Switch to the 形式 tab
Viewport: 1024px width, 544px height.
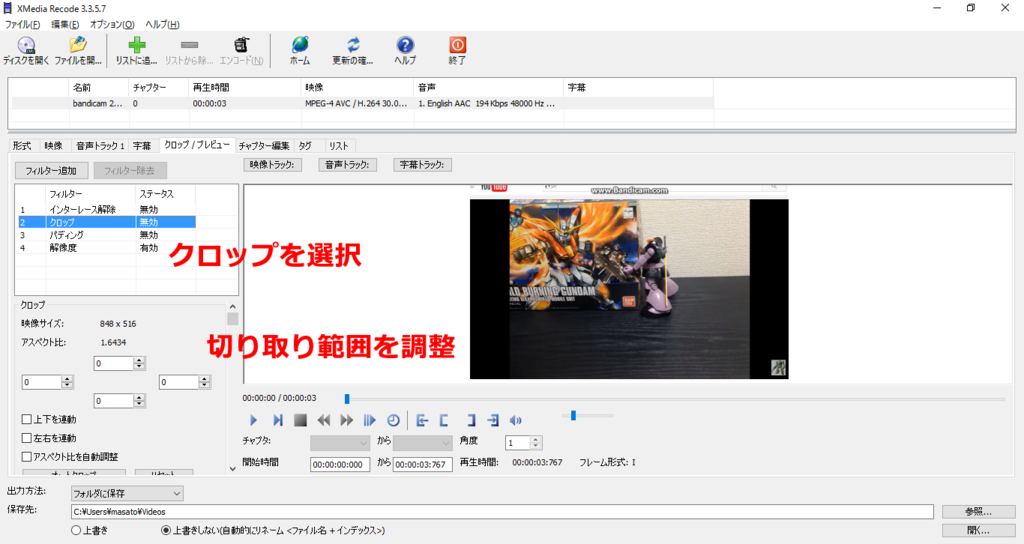point(22,146)
